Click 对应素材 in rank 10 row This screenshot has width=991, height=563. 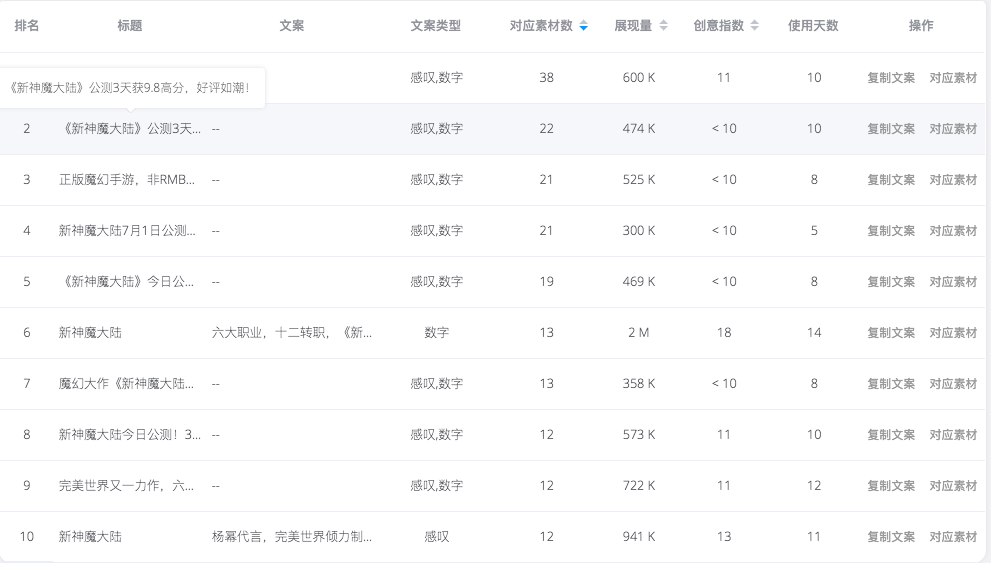(x=953, y=536)
